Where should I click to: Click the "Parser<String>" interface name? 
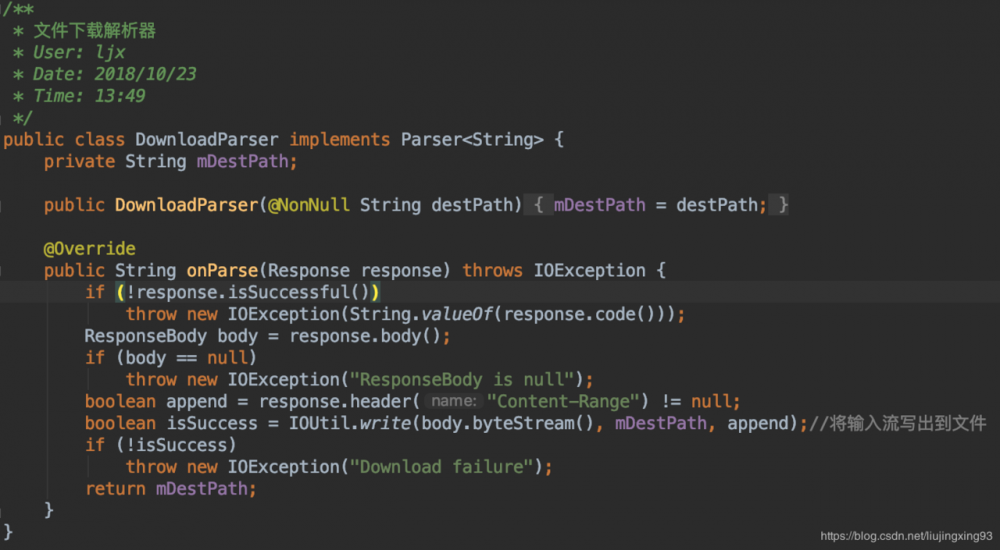pos(473,140)
